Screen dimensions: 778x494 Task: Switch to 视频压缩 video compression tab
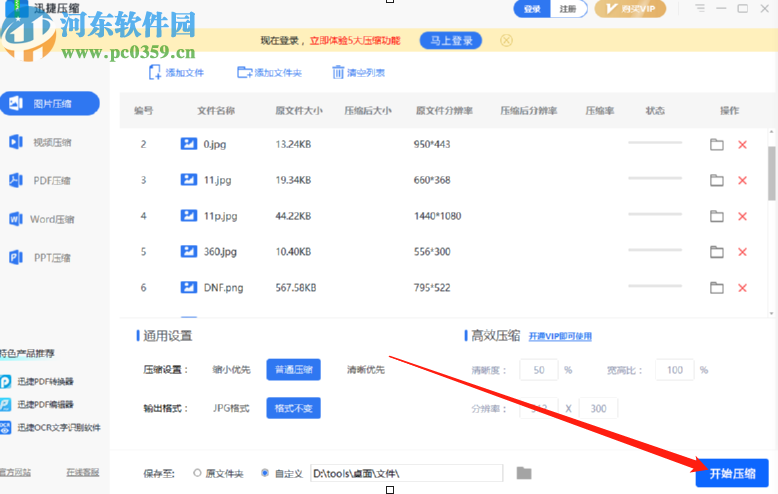[52, 142]
